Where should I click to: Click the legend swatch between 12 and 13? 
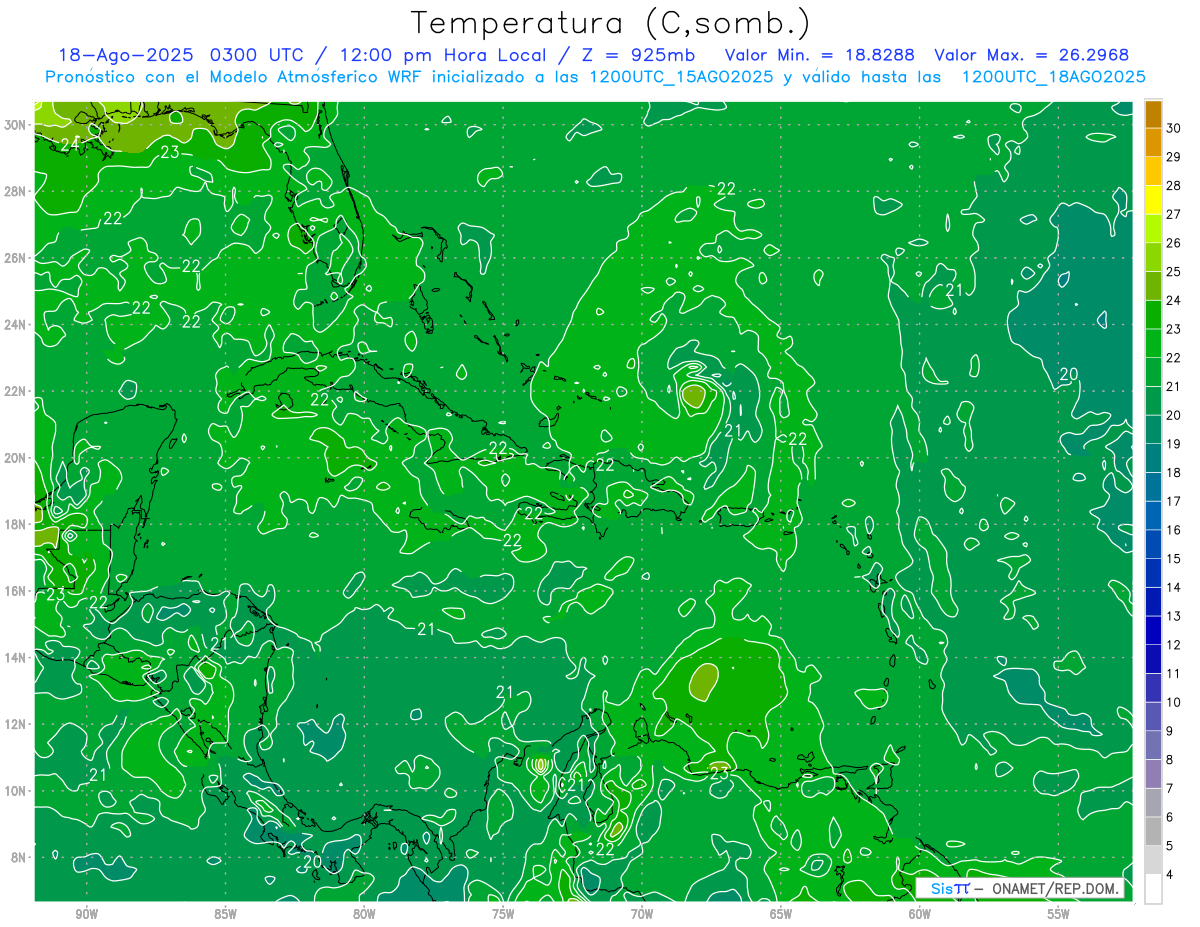1153,630
